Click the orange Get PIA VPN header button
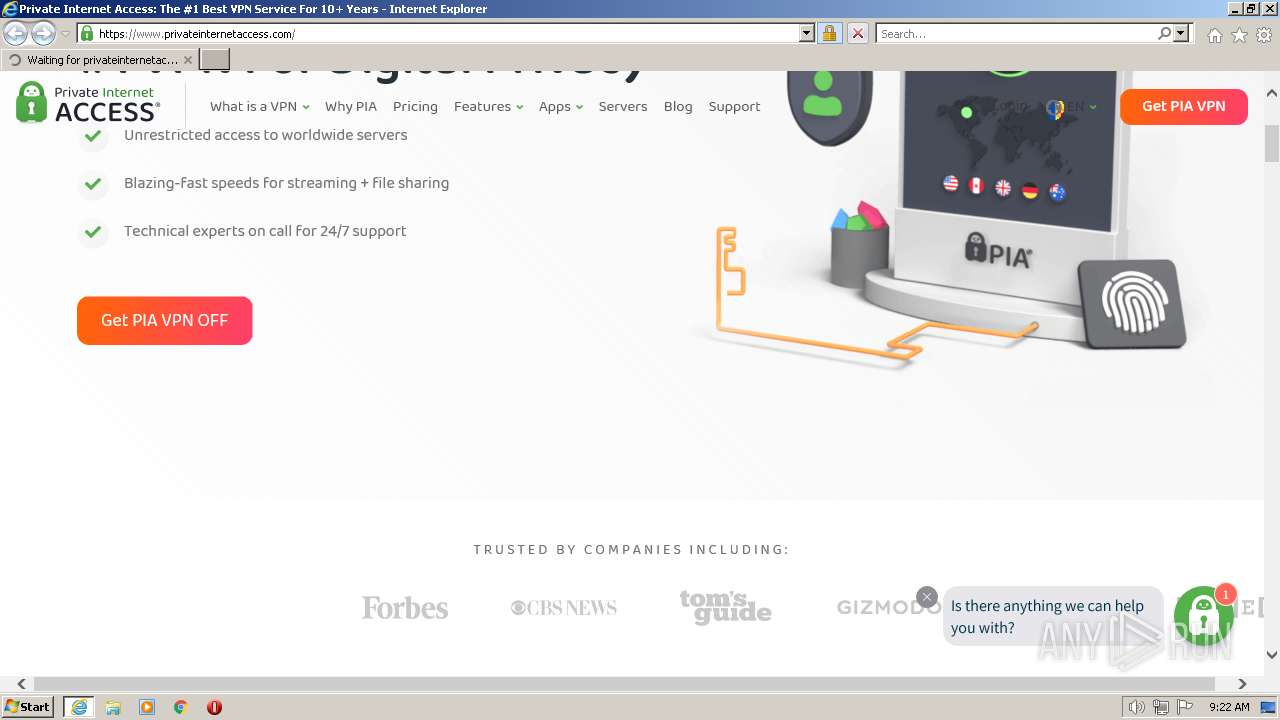Viewport: 1280px width, 720px height. click(1184, 106)
